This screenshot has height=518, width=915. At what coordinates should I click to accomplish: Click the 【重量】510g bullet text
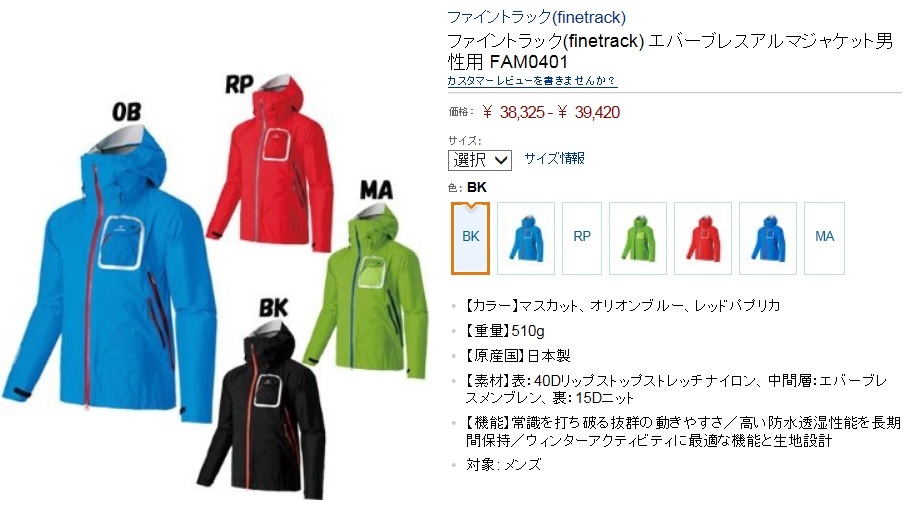coord(505,331)
